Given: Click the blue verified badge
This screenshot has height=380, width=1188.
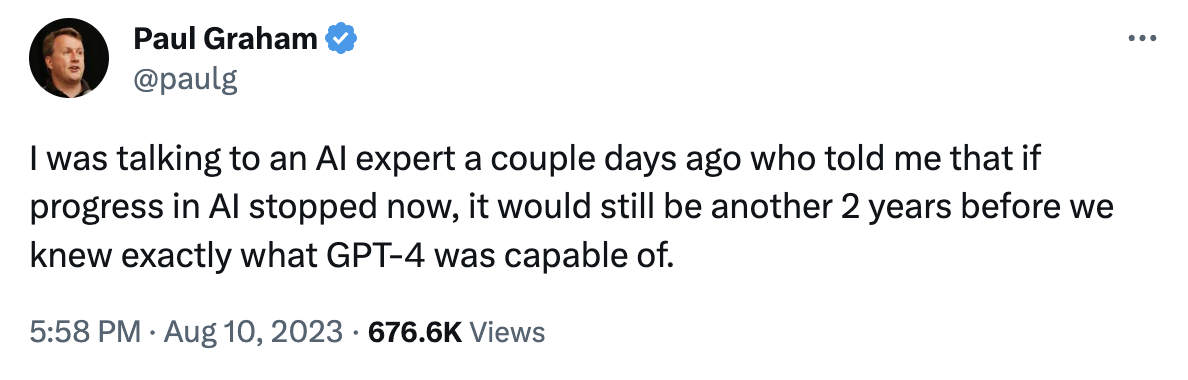Looking at the screenshot, I should (341, 39).
